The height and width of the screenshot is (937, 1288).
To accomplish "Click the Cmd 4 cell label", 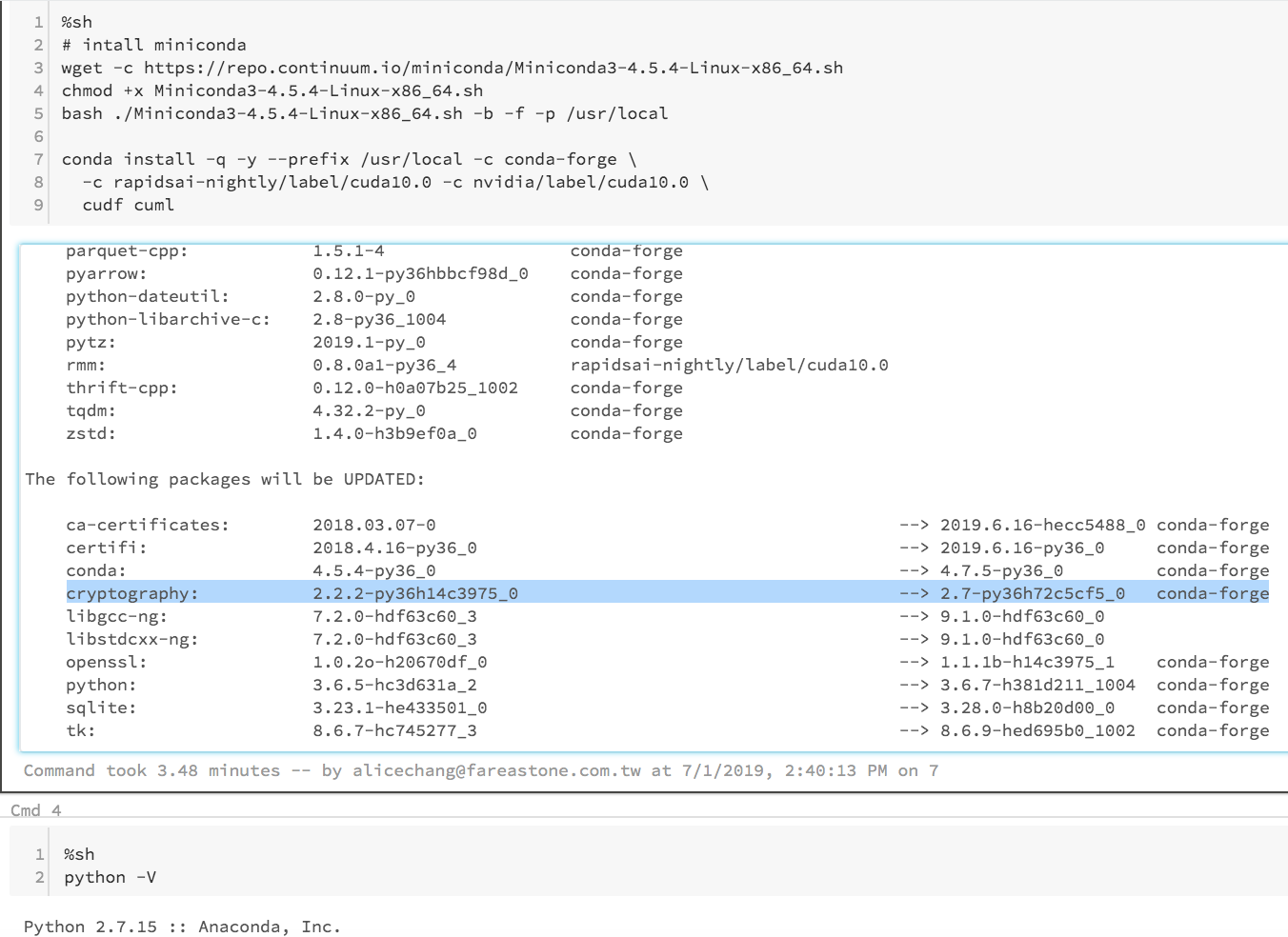I will pyautogui.click(x=33, y=809).
